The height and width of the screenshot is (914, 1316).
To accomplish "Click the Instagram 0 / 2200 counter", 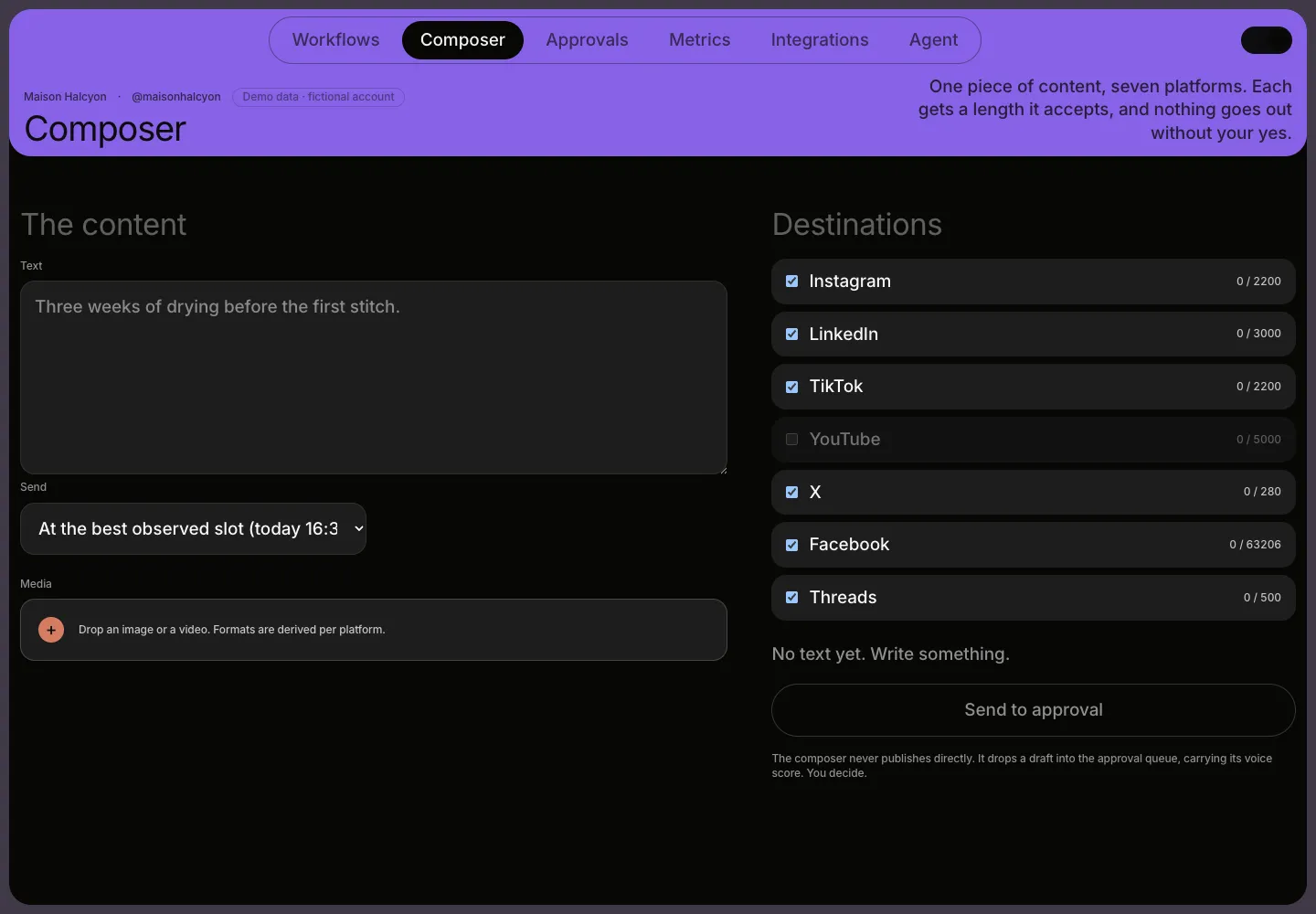I will [x=1258, y=282].
